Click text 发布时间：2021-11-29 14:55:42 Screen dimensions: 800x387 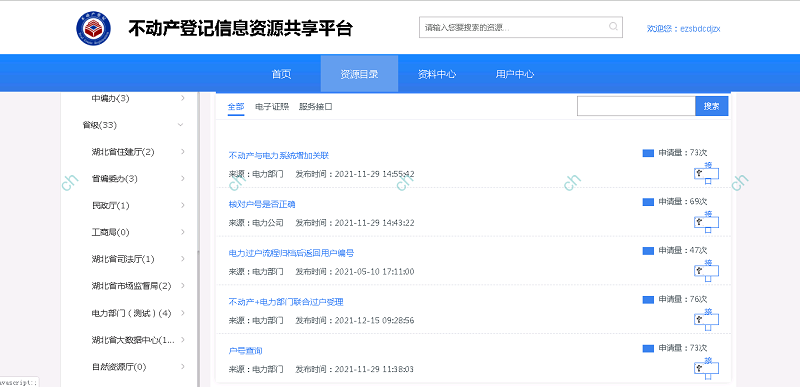(355, 174)
